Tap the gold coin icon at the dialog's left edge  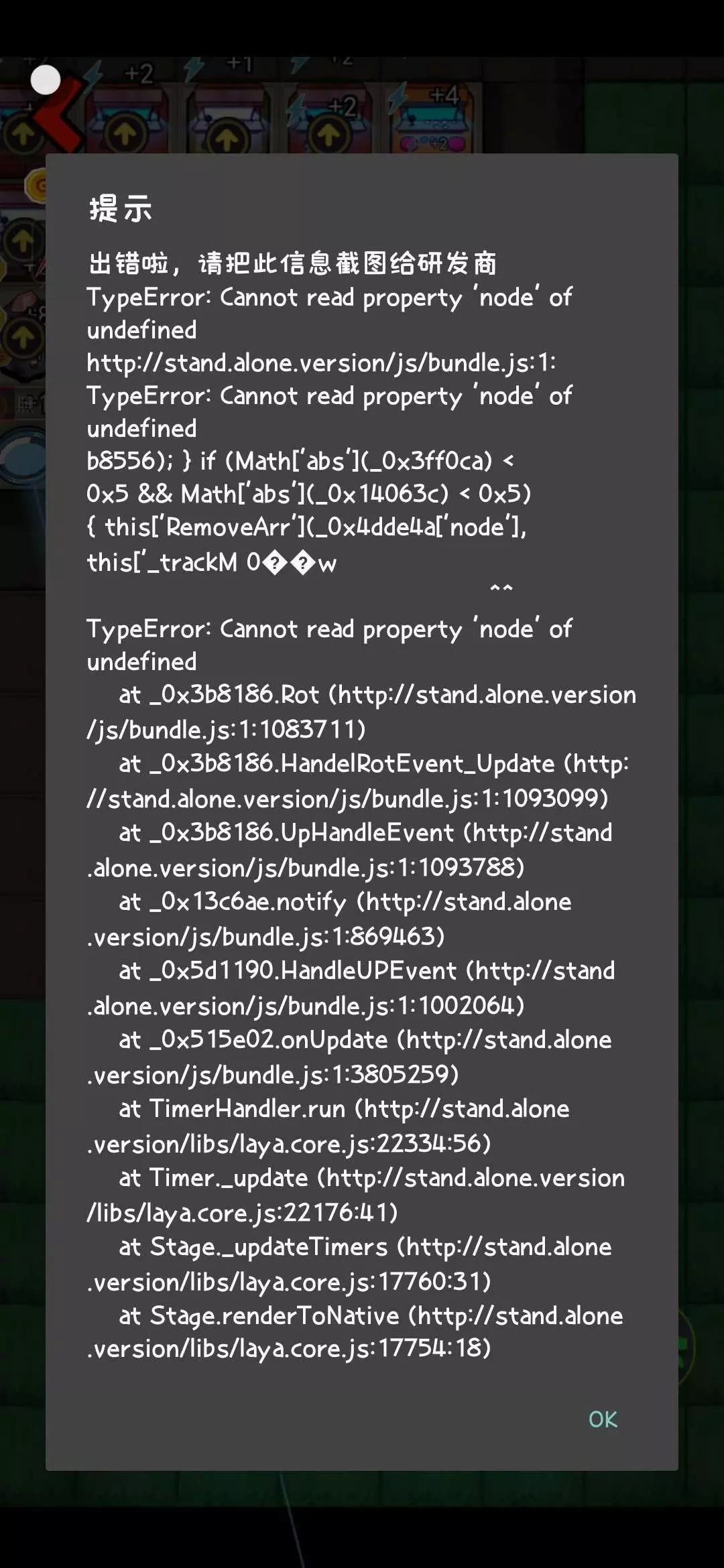[x=36, y=186]
